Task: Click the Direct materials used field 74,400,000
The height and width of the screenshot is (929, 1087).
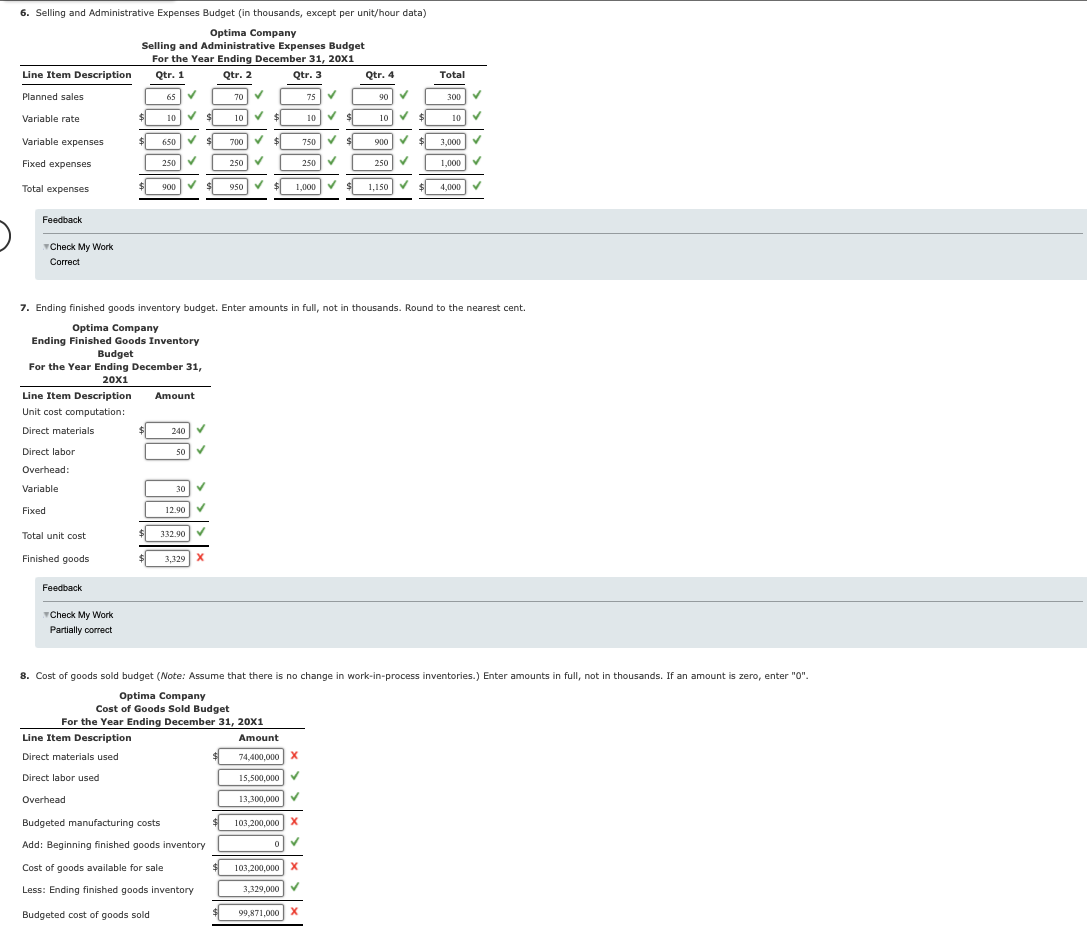Action: pos(251,756)
